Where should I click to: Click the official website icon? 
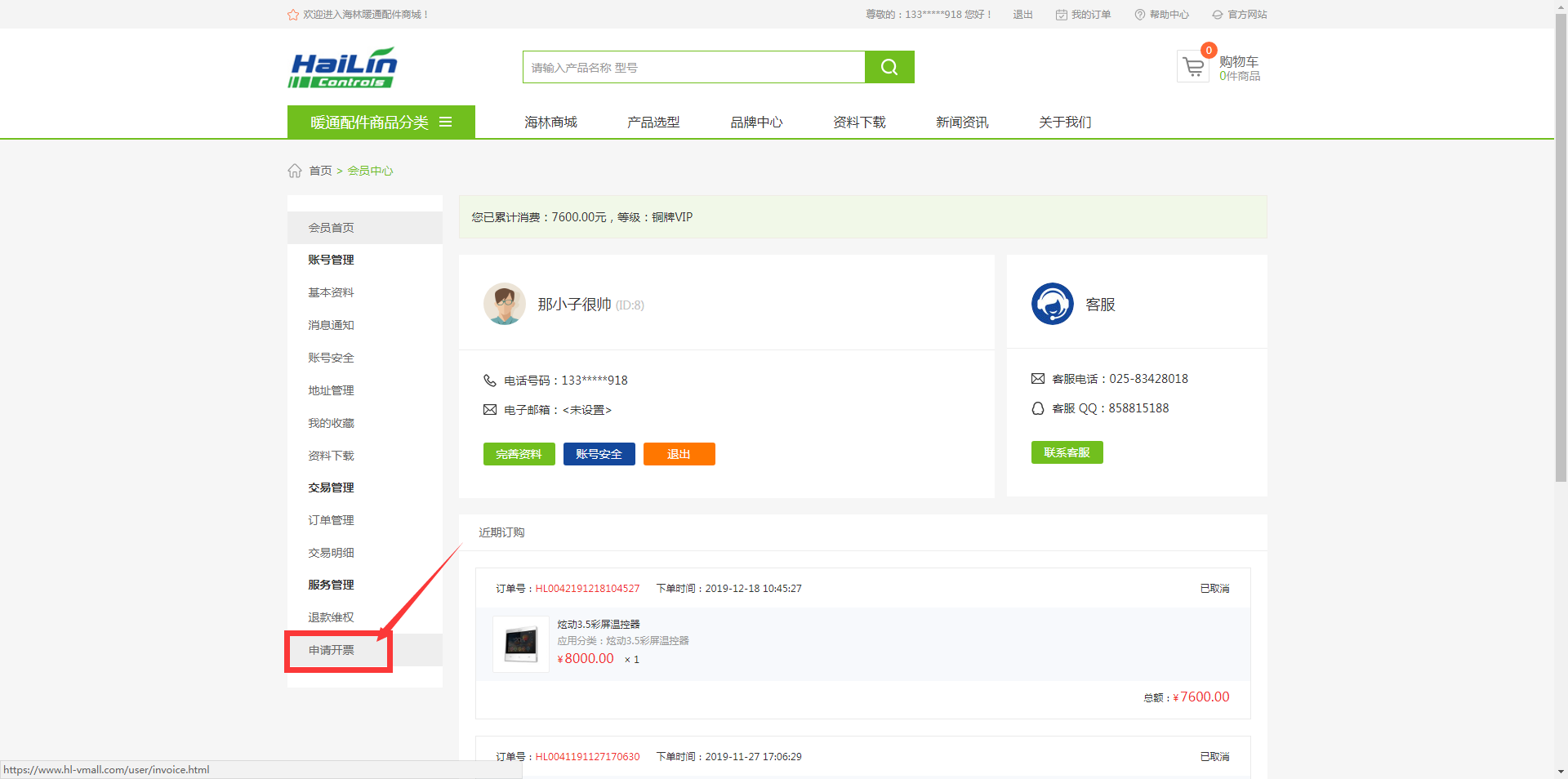point(1218,15)
